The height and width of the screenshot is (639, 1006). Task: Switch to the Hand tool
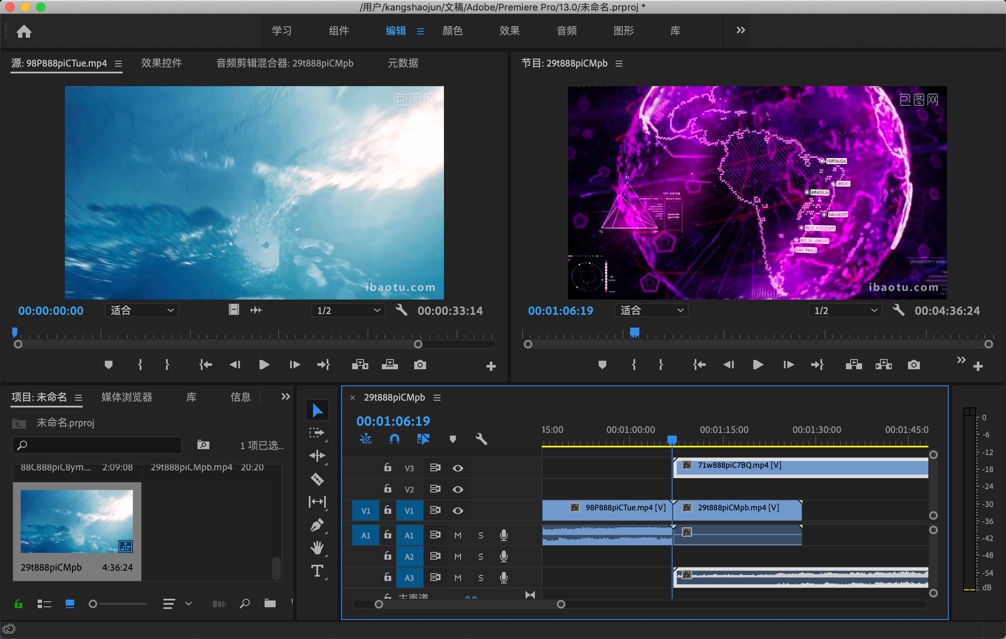[318, 547]
